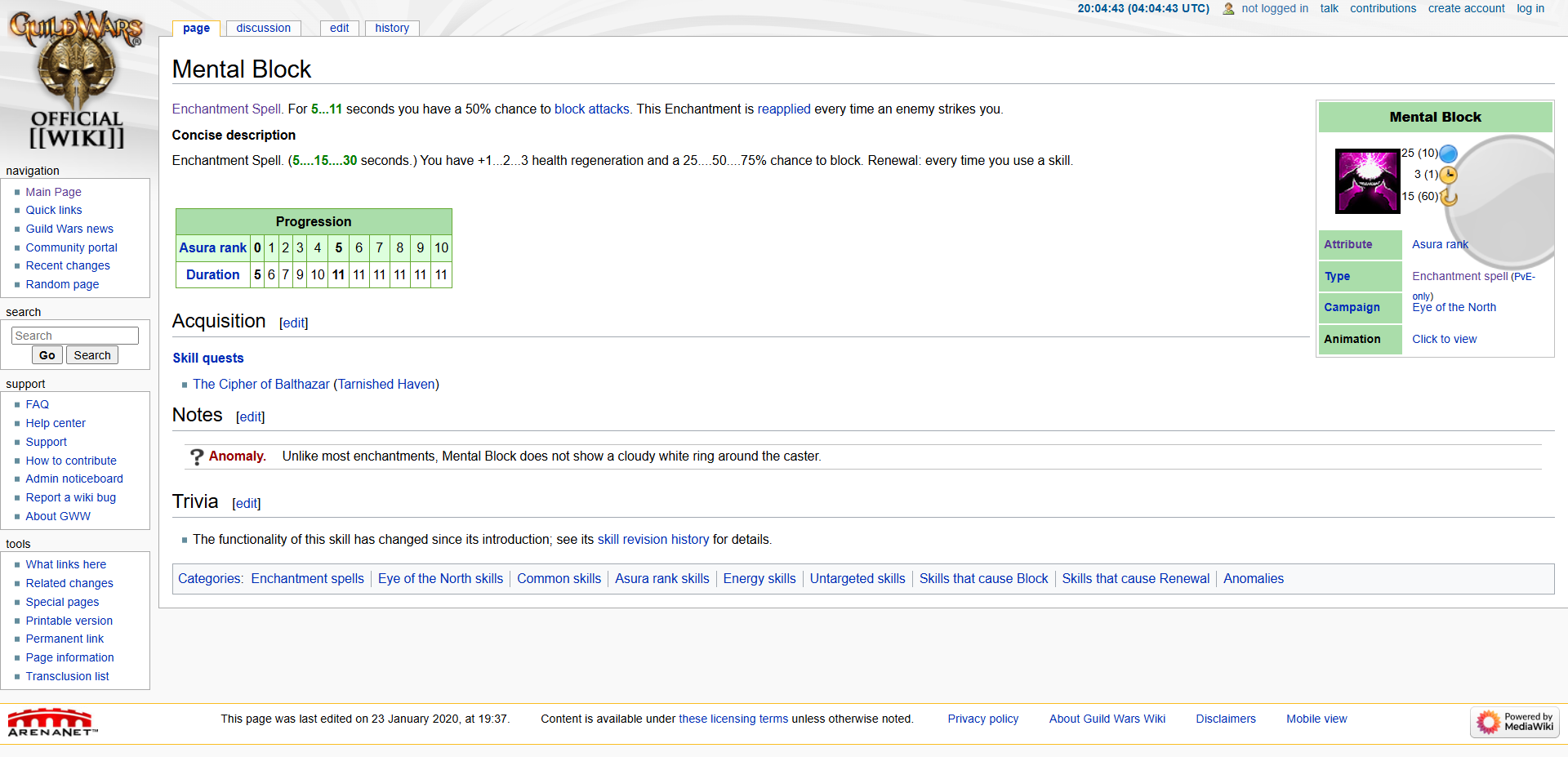Open What links here tool

tap(65, 564)
